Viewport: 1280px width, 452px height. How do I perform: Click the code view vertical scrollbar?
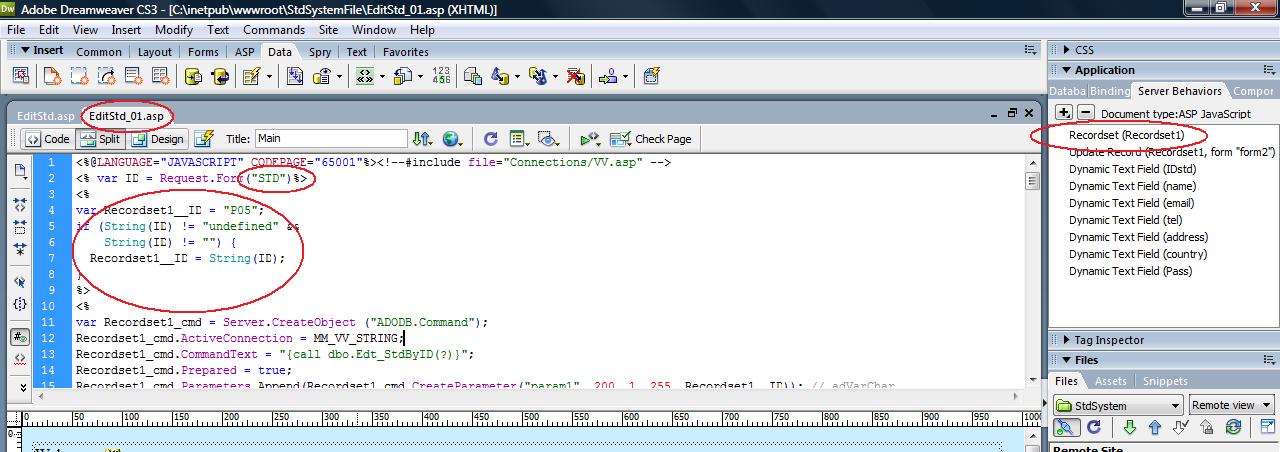1032,270
